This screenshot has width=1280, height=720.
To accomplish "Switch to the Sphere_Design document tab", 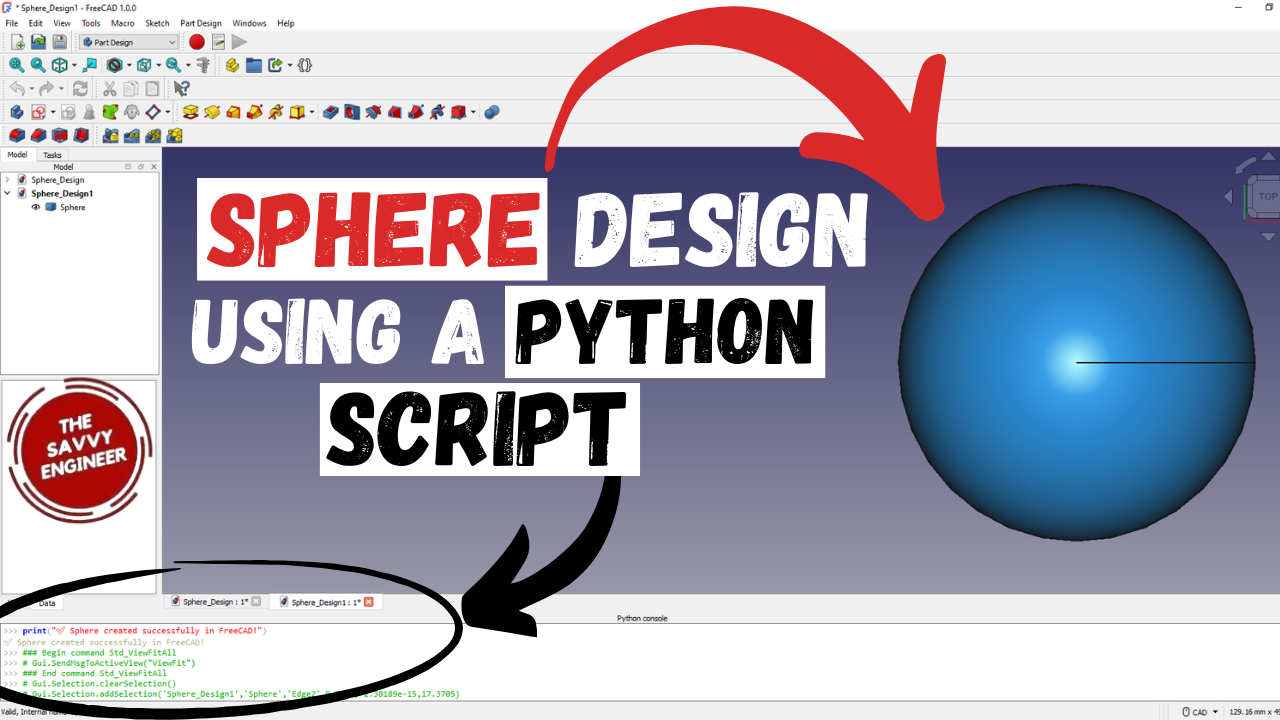I will click(208, 602).
